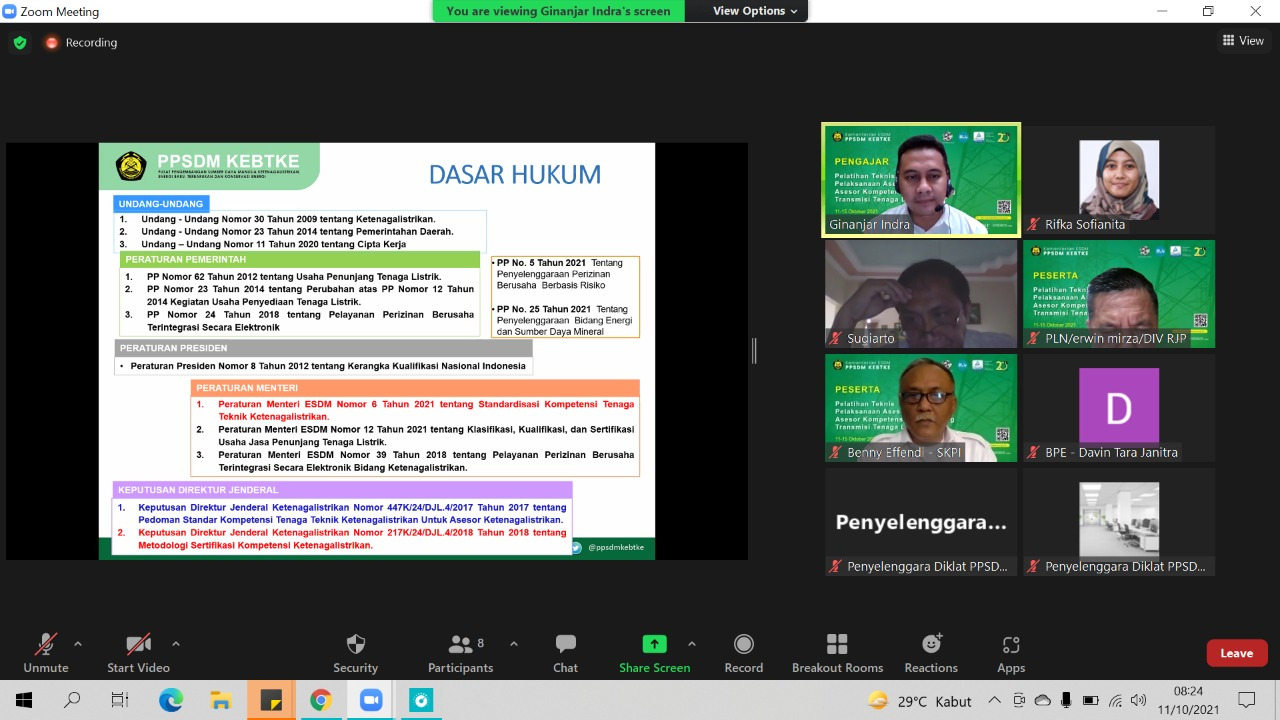This screenshot has width=1280, height=720.
Task: Click the green encryption shield icon
Action: (x=19, y=43)
